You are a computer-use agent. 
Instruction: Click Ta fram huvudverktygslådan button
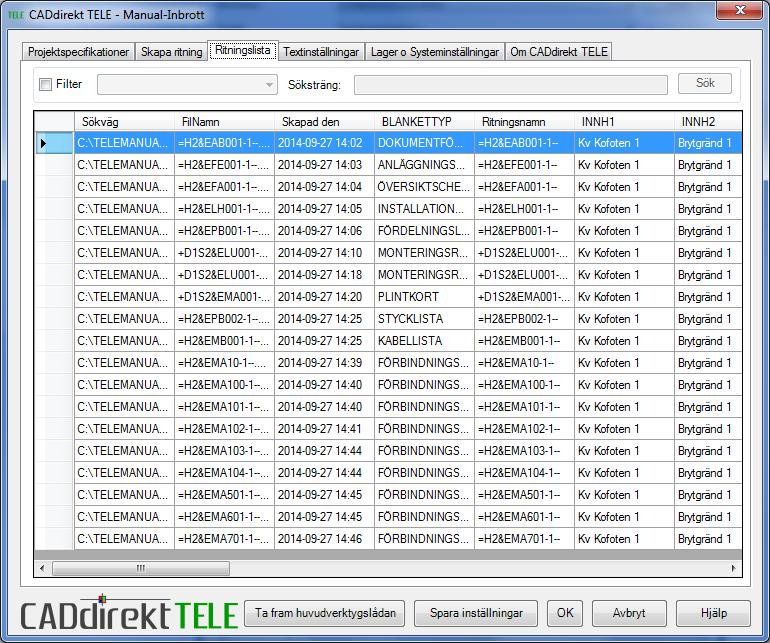click(x=325, y=613)
